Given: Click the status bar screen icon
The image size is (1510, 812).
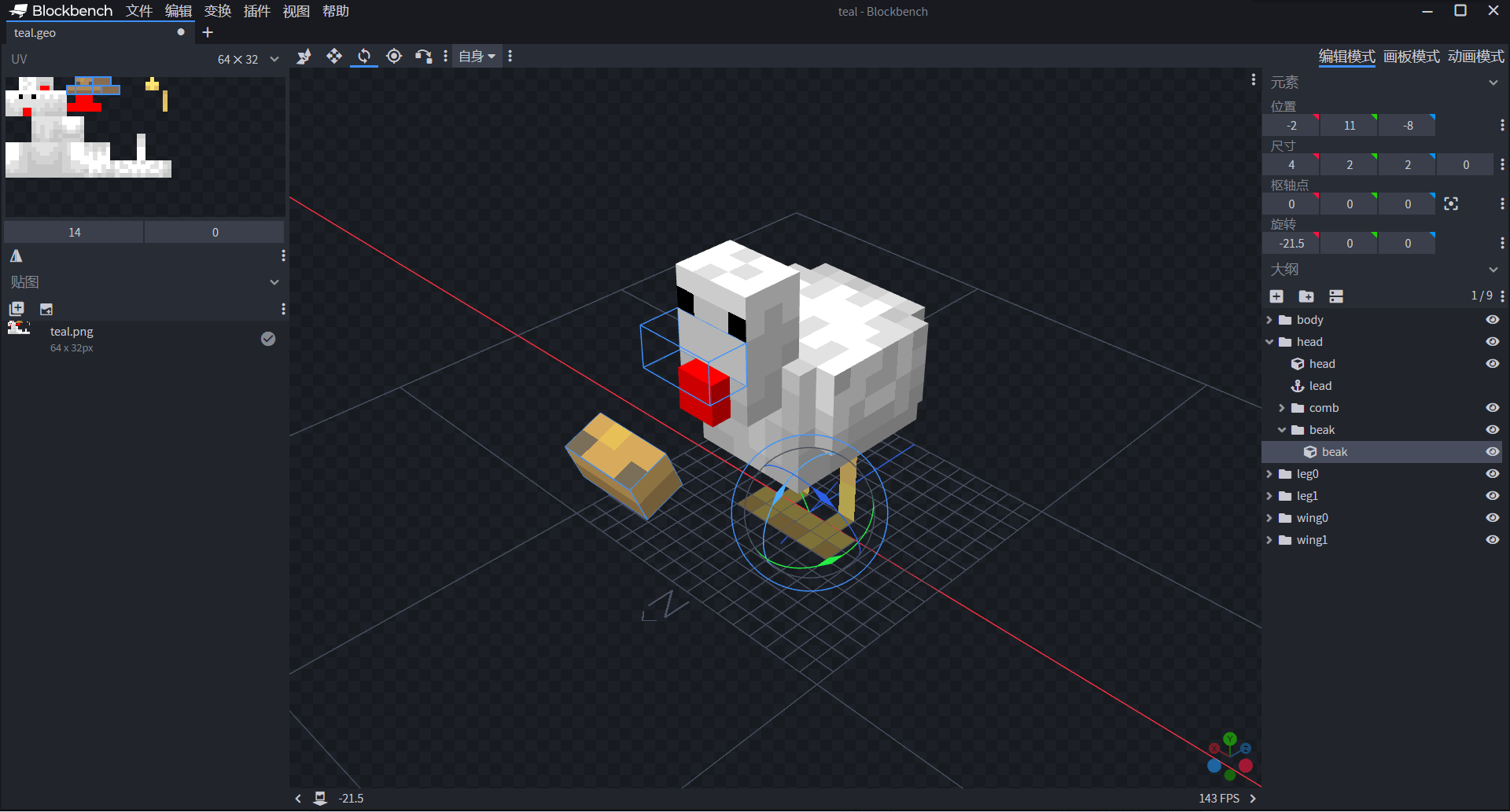Looking at the screenshot, I should (320, 798).
